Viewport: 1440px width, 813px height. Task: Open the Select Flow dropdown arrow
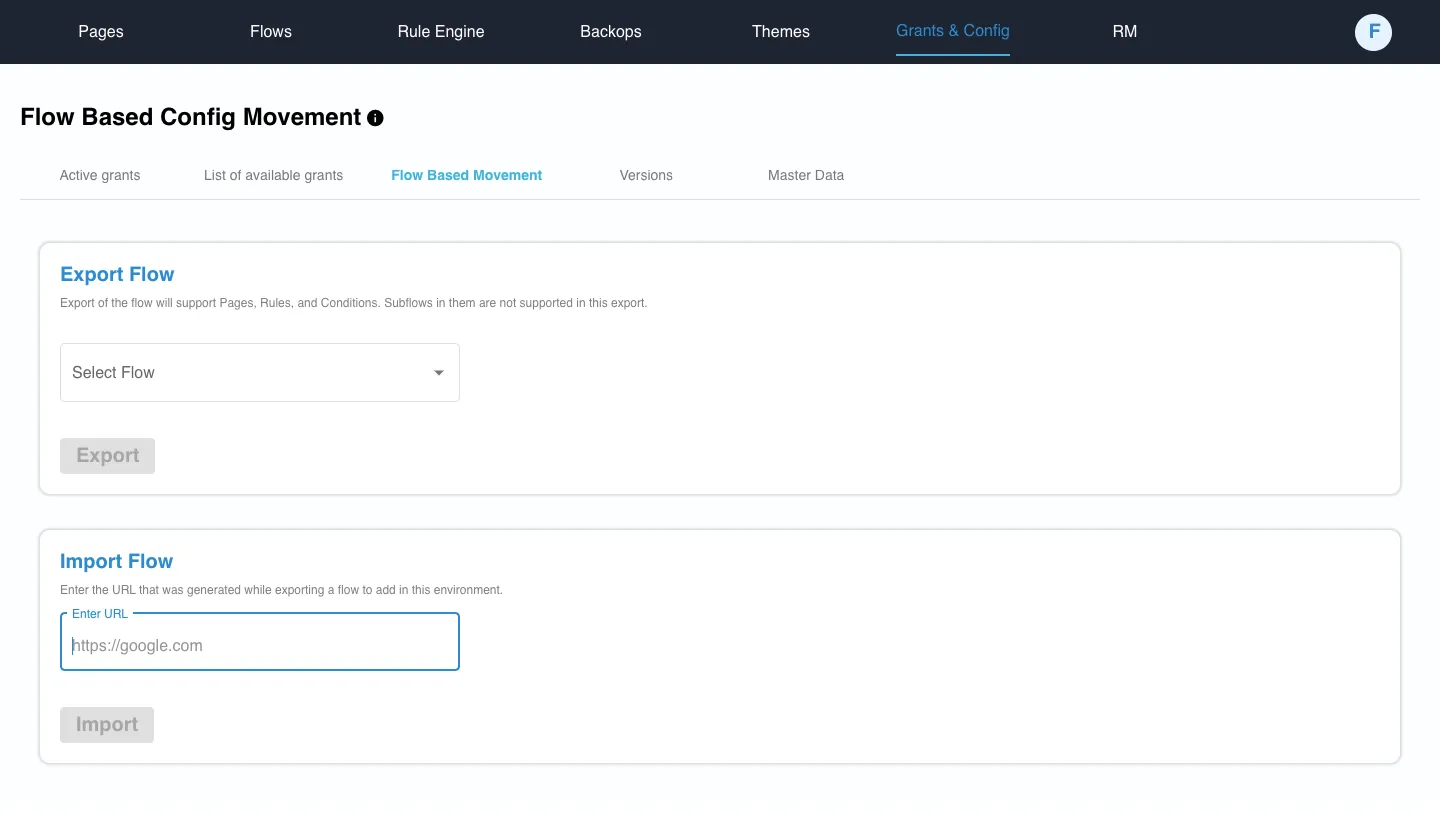click(x=438, y=373)
